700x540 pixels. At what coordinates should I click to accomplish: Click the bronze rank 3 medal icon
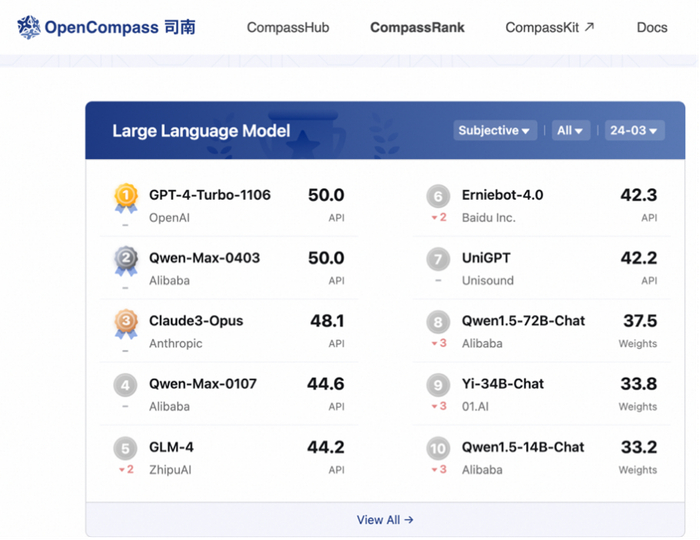[126, 324]
